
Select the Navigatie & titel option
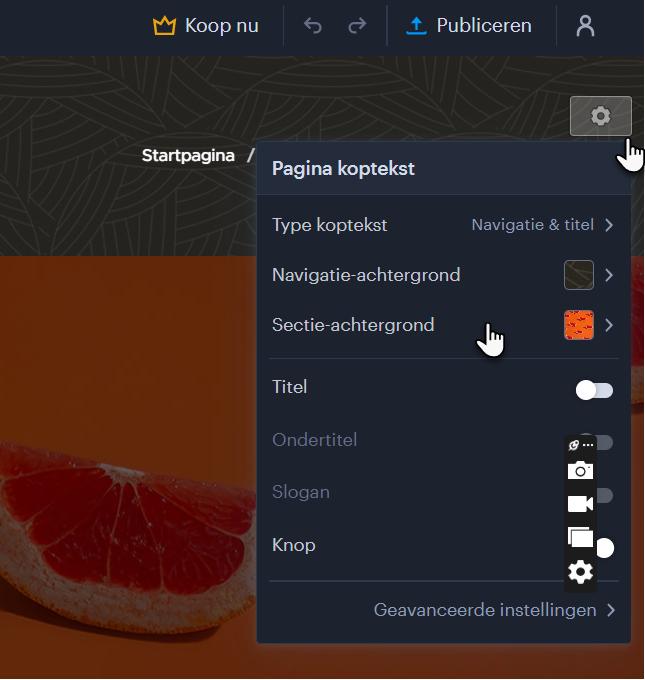(532, 225)
